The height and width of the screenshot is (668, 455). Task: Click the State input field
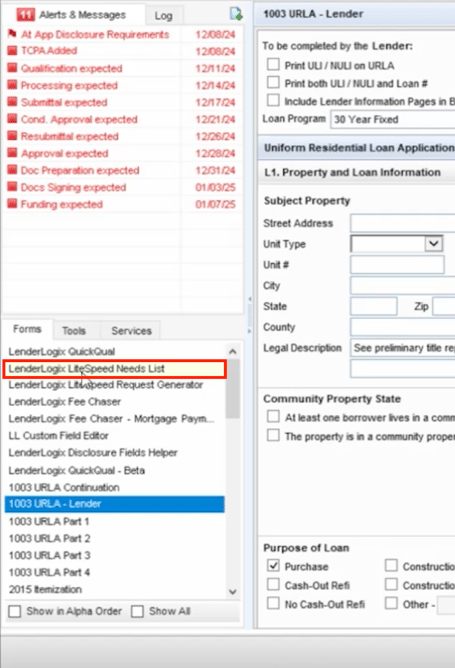click(x=374, y=306)
